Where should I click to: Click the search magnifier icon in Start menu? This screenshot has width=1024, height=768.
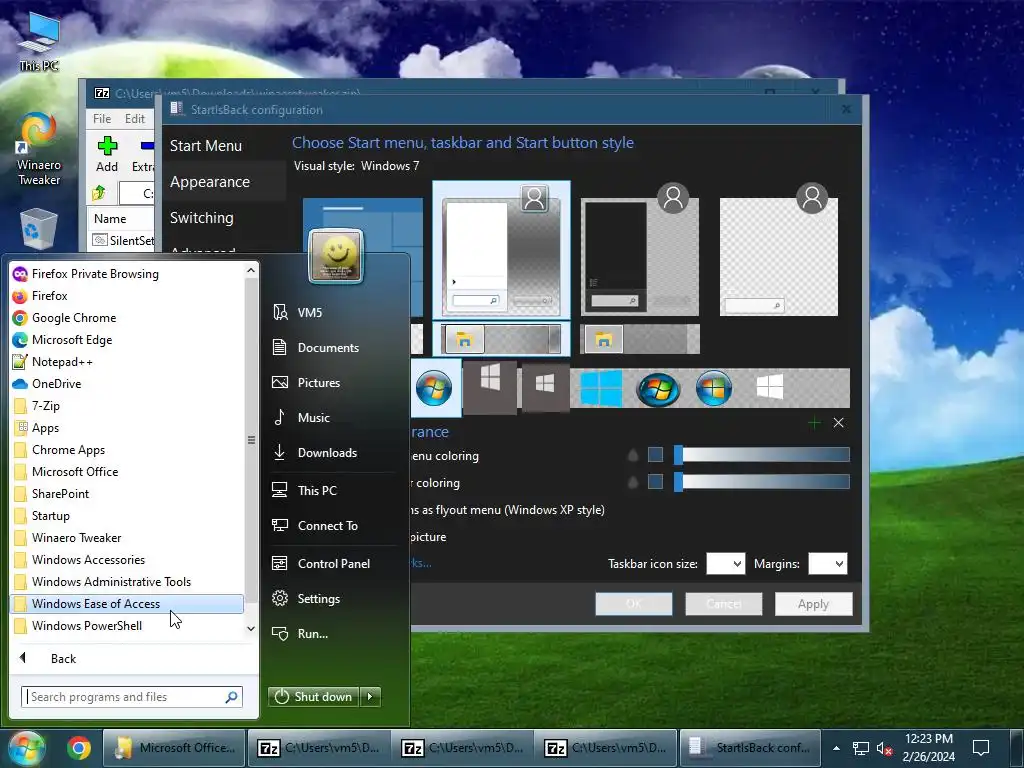pyautogui.click(x=231, y=697)
